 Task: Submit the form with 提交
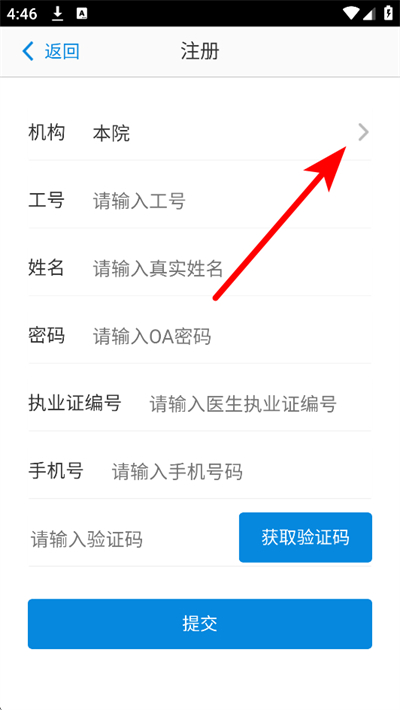(x=200, y=624)
